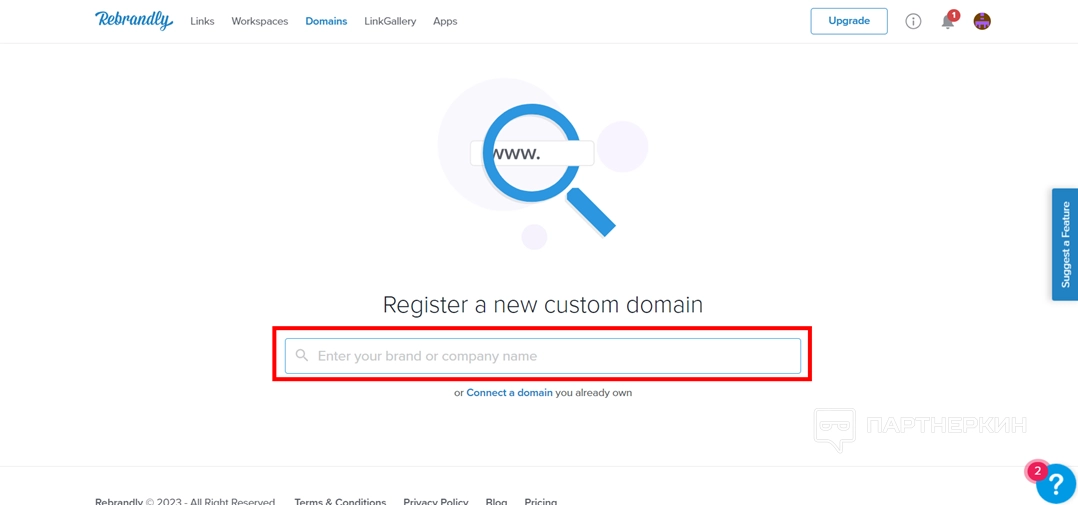Image resolution: width=1078 pixels, height=505 pixels.
Task: Click the Rebrandly logo
Action: click(x=133, y=21)
